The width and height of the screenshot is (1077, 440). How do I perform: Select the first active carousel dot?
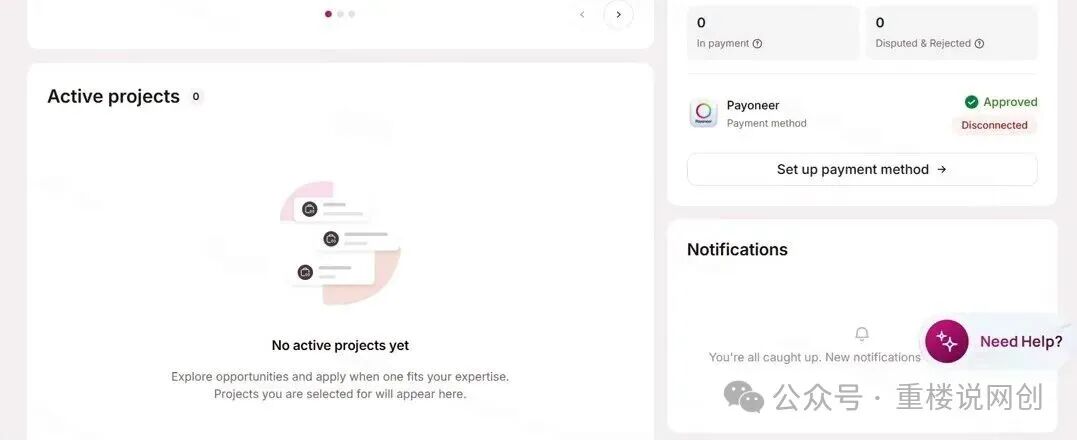pos(328,14)
